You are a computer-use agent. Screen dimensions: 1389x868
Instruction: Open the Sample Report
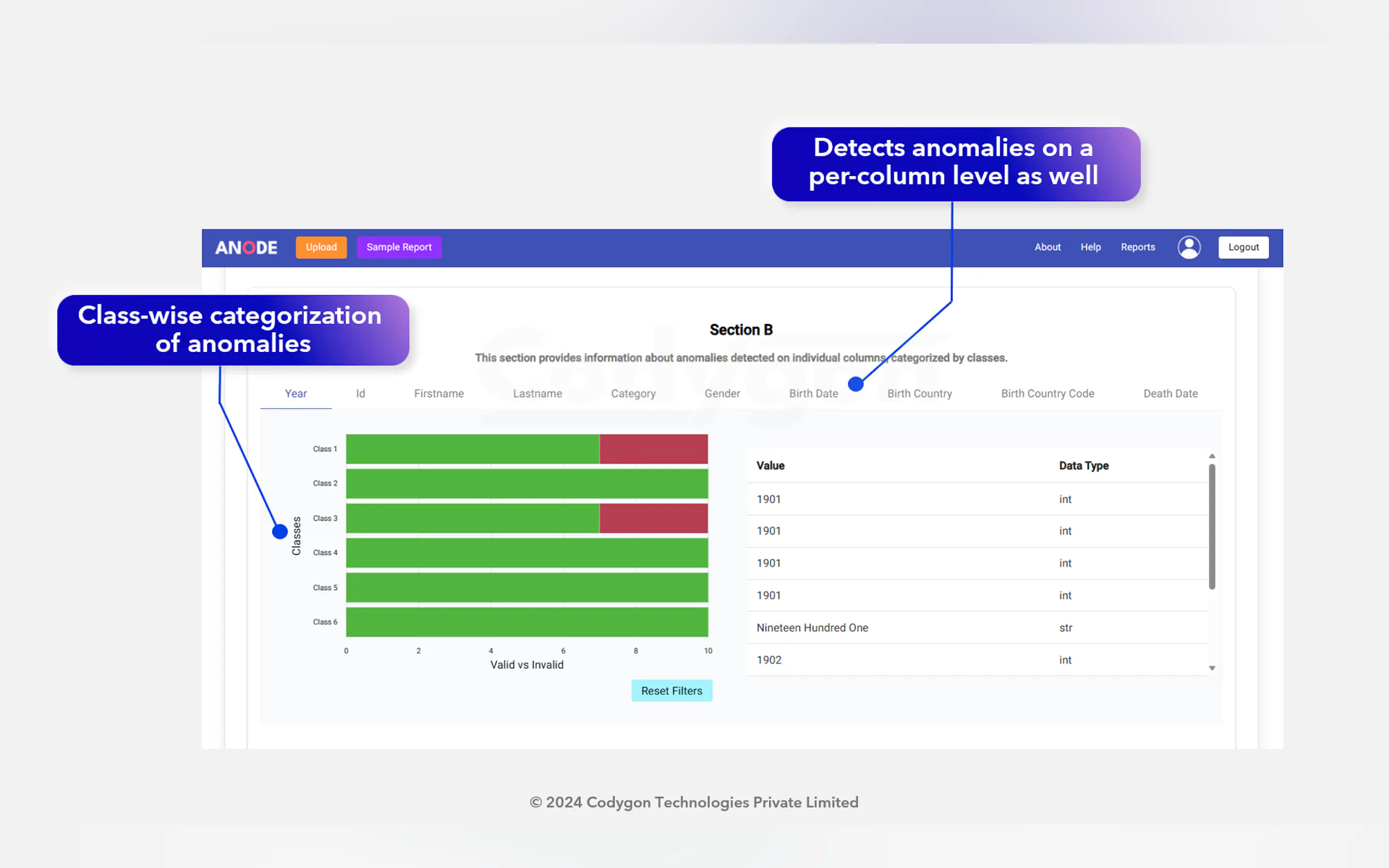tap(399, 248)
